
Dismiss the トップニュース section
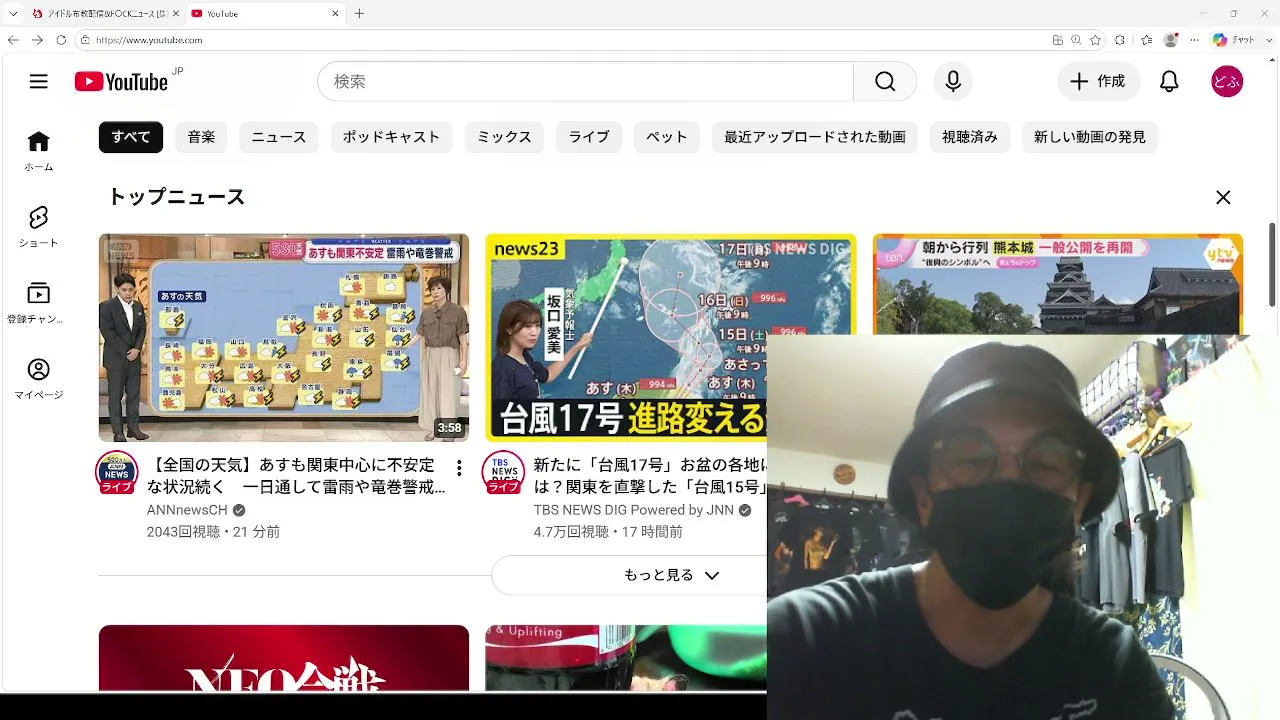pyautogui.click(x=1223, y=198)
